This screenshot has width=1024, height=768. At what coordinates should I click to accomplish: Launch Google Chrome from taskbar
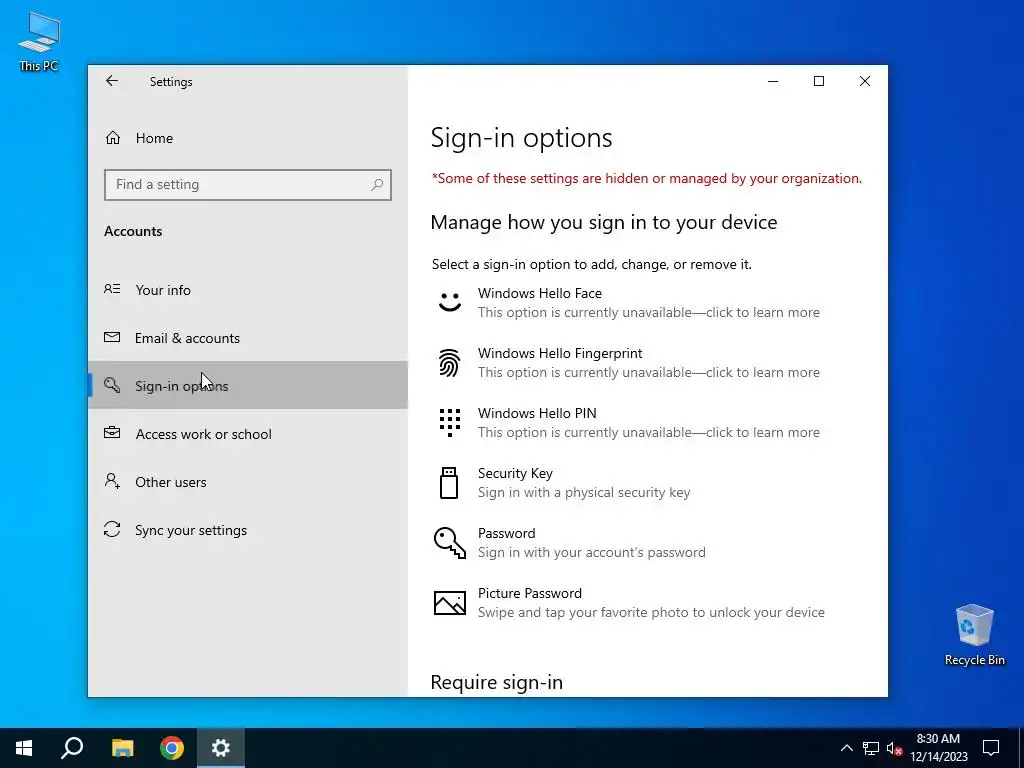coord(172,748)
